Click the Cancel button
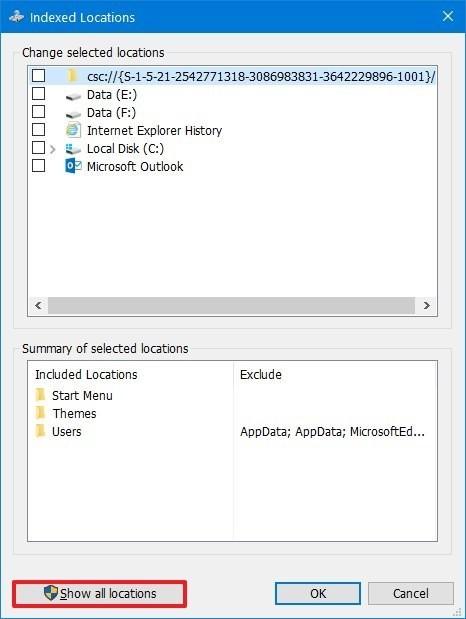The height and width of the screenshot is (619, 466). pyautogui.click(x=411, y=593)
